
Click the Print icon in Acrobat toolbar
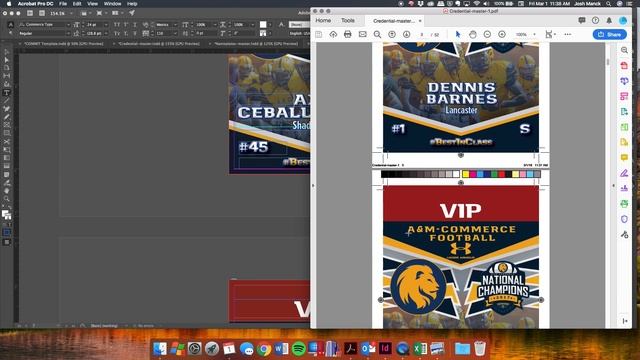(x=347, y=34)
